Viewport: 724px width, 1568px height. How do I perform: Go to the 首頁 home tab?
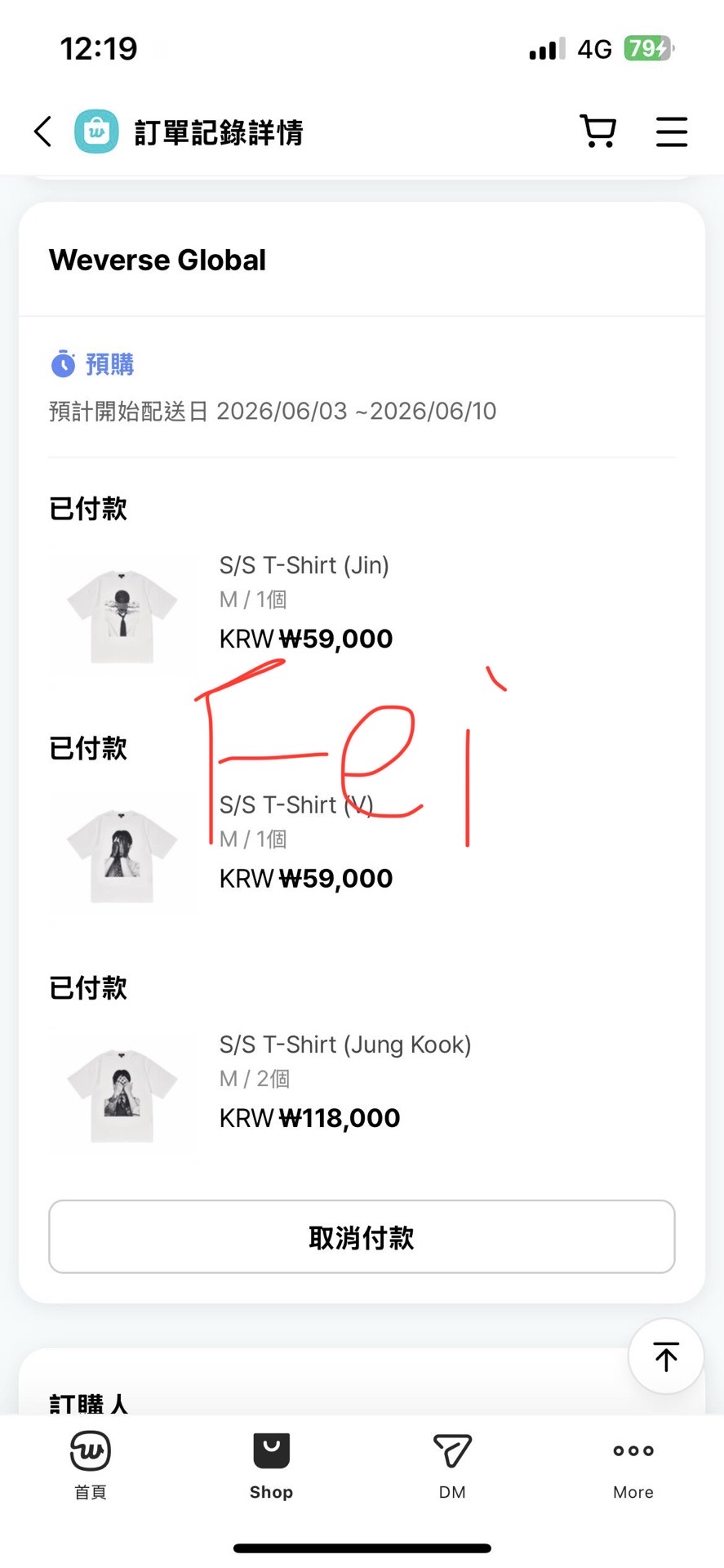[91, 1466]
